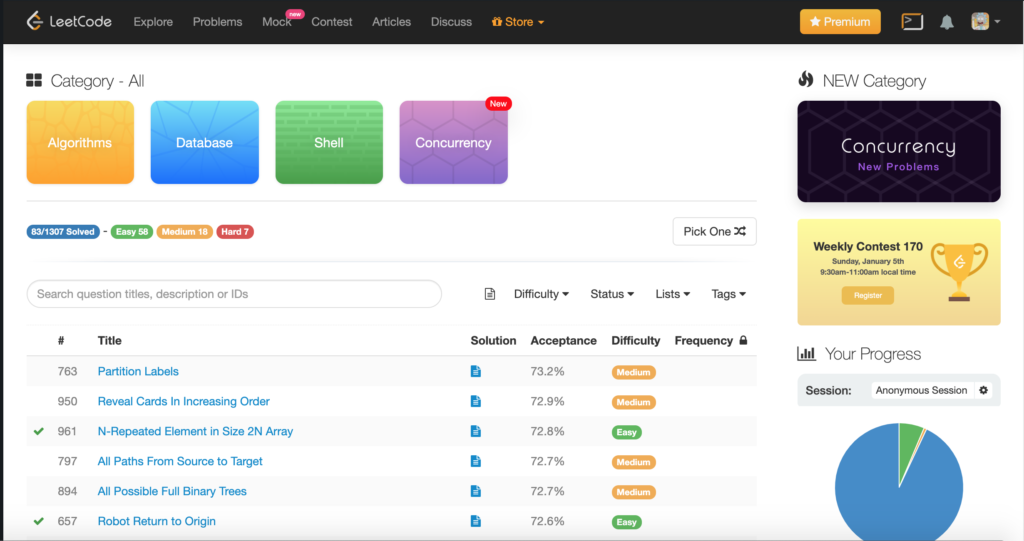Image resolution: width=1024 pixels, height=541 pixels.
Task: Click Pick One random problem button
Action: click(714, 231)
